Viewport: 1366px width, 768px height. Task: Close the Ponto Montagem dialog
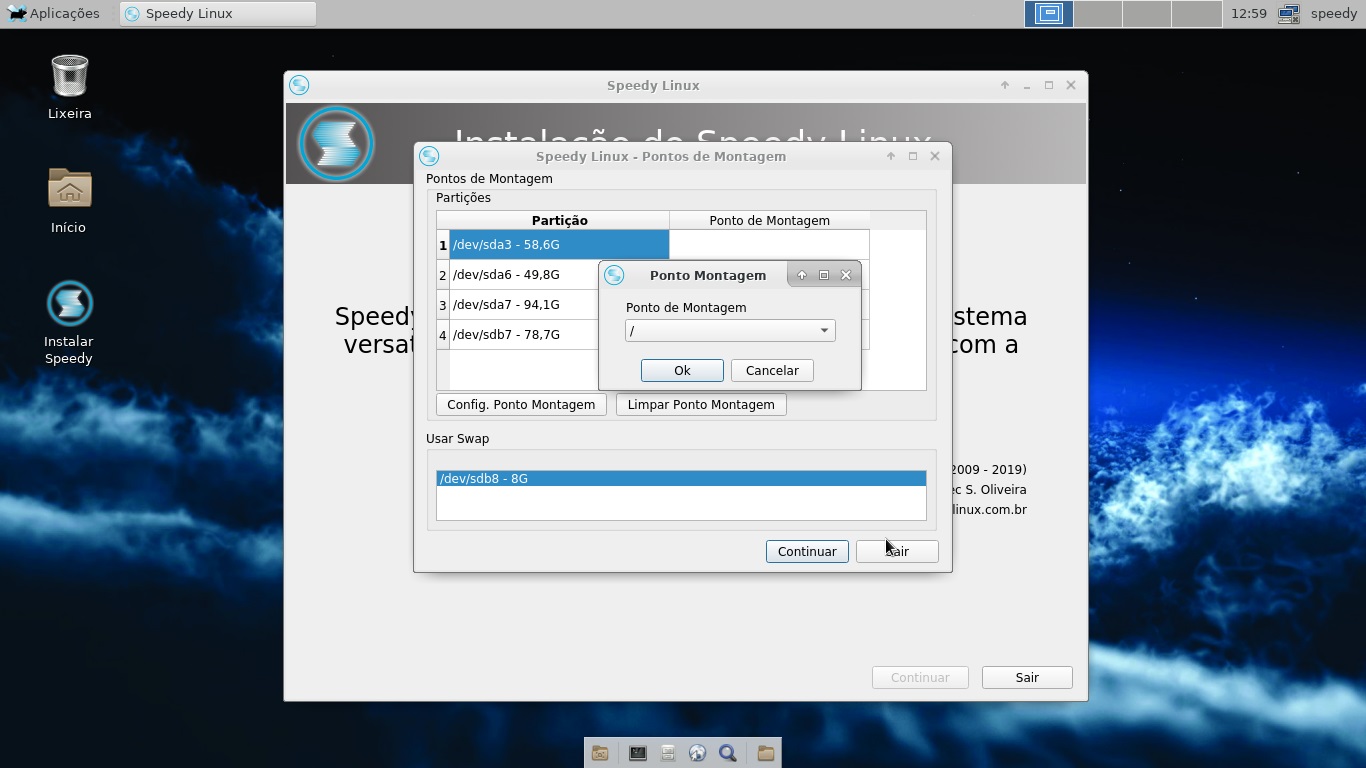(846, 275)
